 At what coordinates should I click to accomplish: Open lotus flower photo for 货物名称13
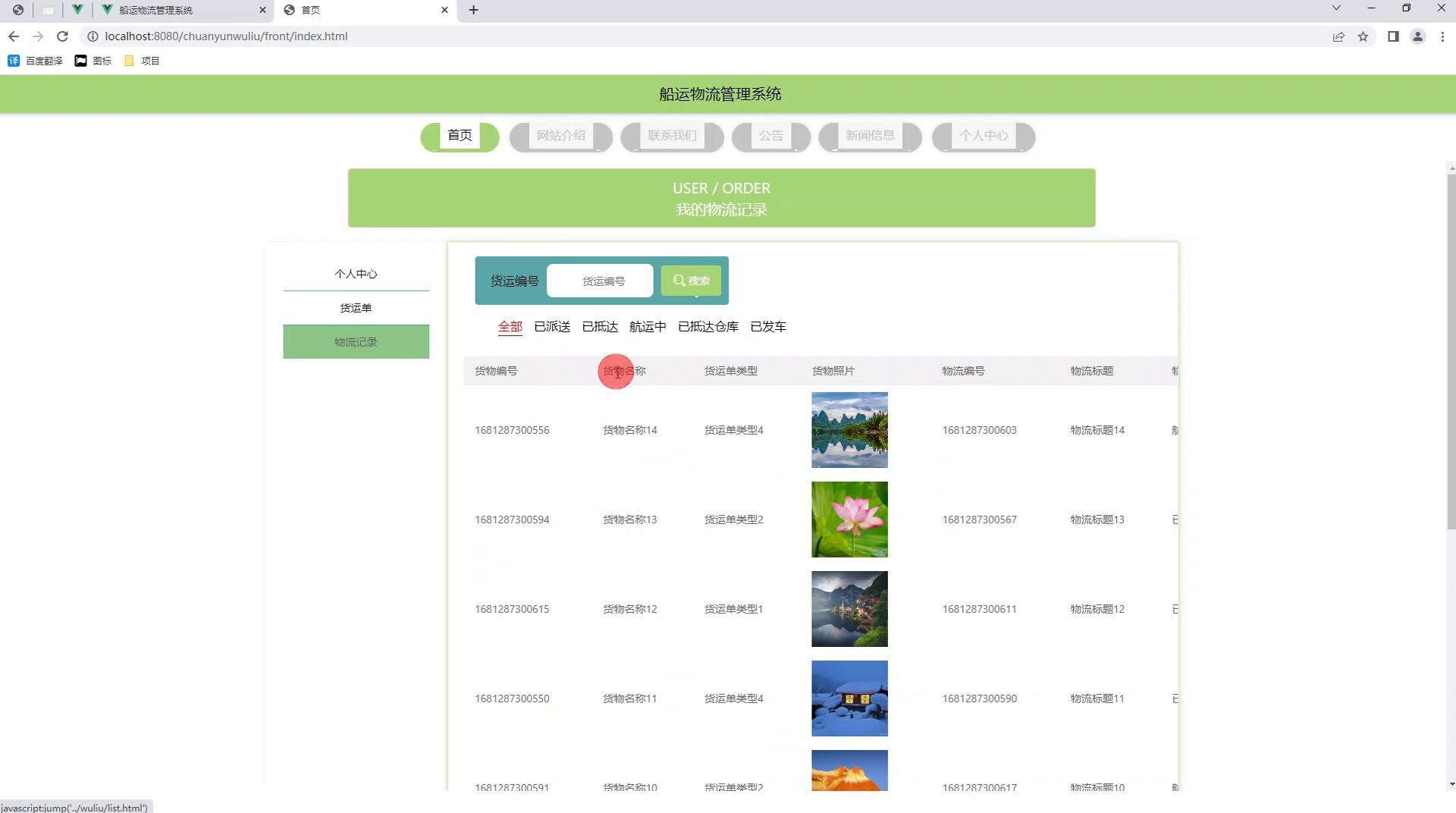[x=849, y=520]
